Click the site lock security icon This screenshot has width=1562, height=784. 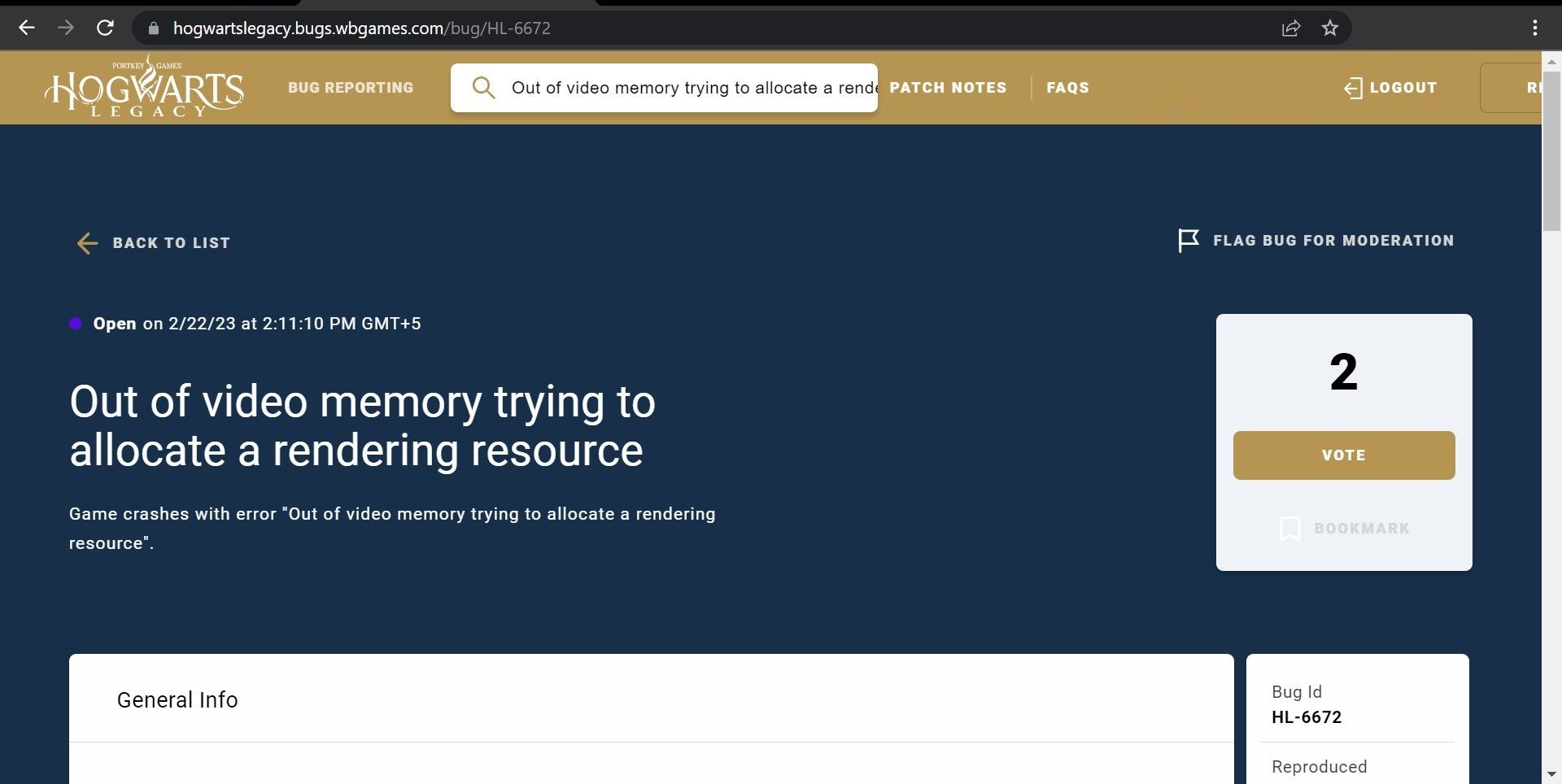click(x=153, y=28)
